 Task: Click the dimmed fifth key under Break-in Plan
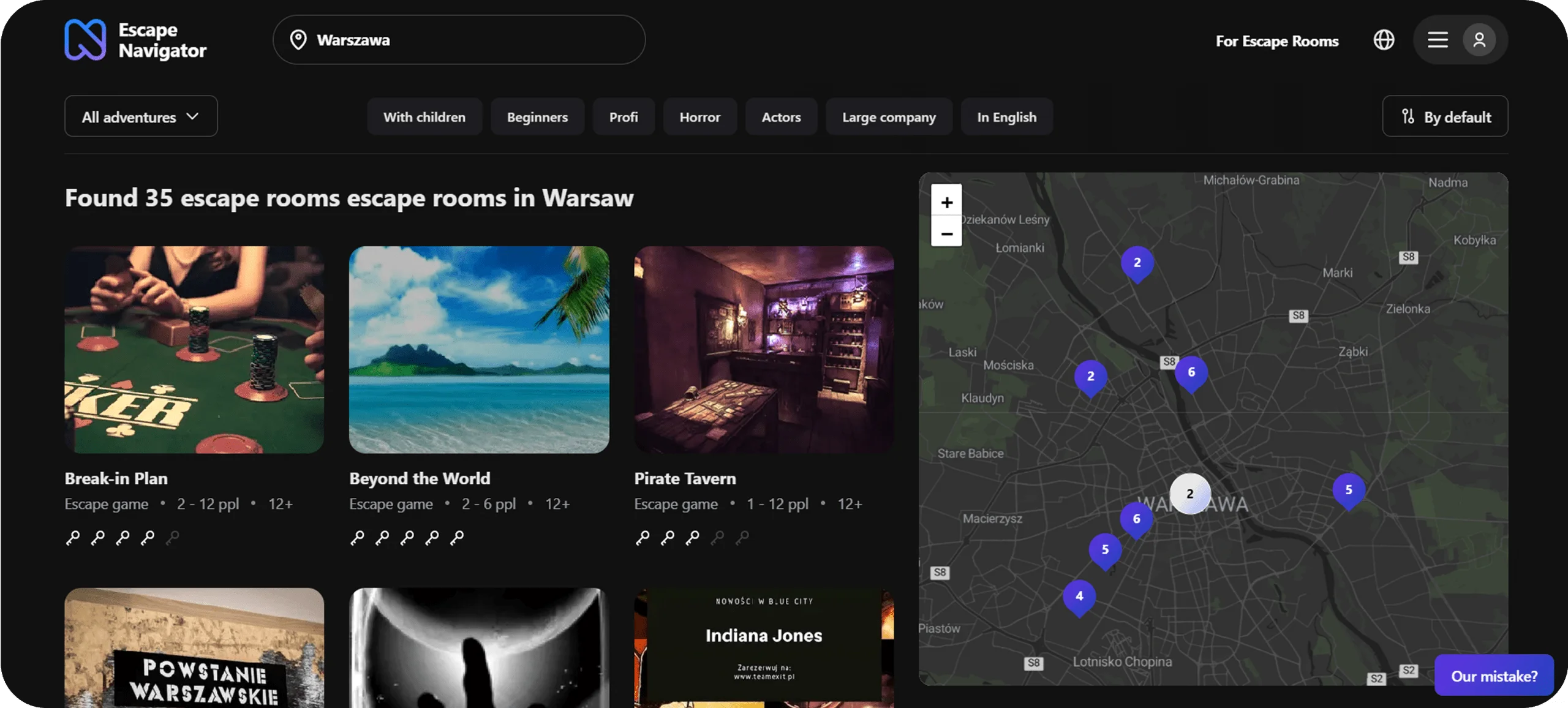[173, 537]
